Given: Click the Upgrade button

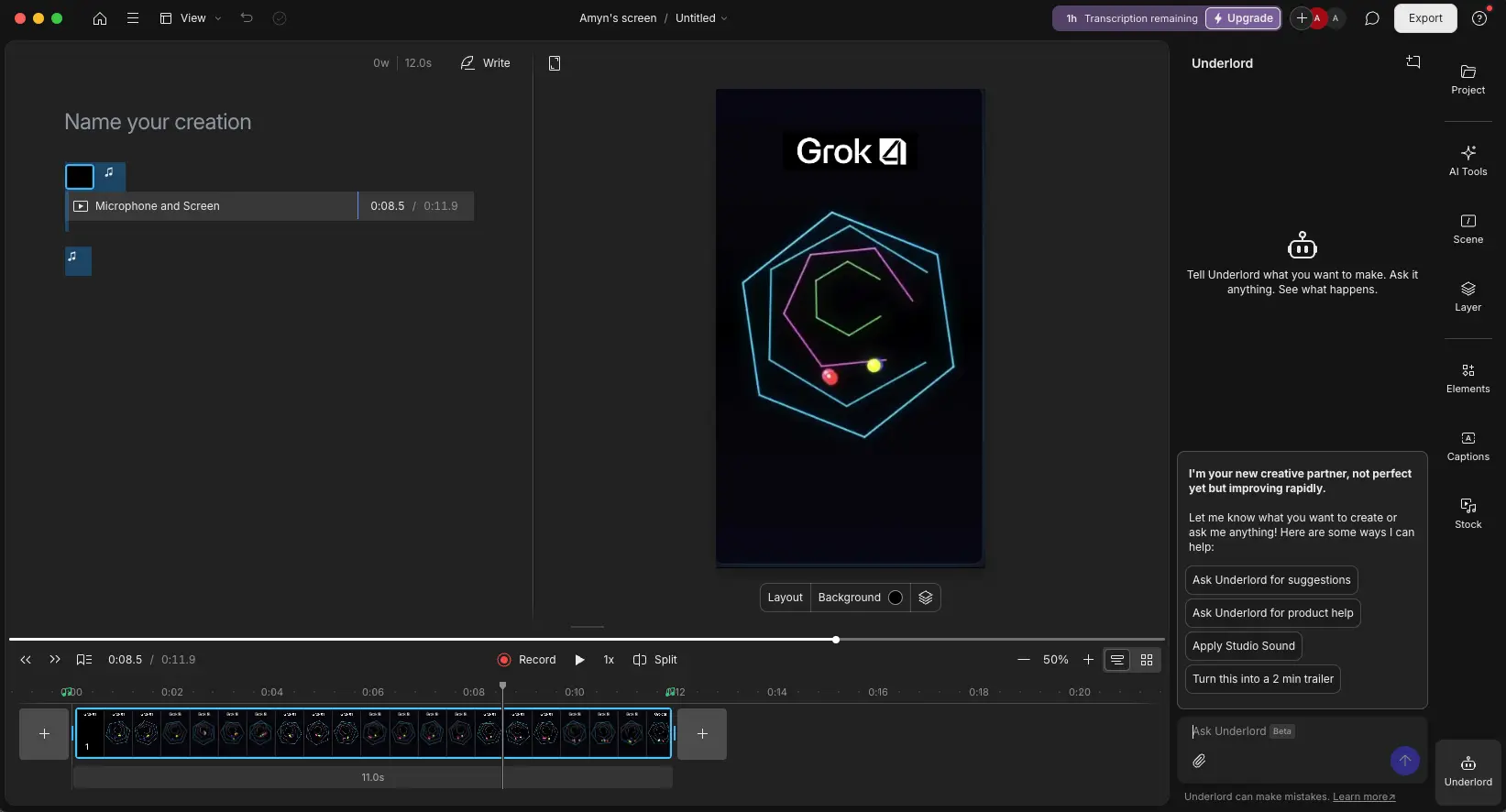Looking at the screenshot, I should pyautogui.click(x=1243, y=18).
